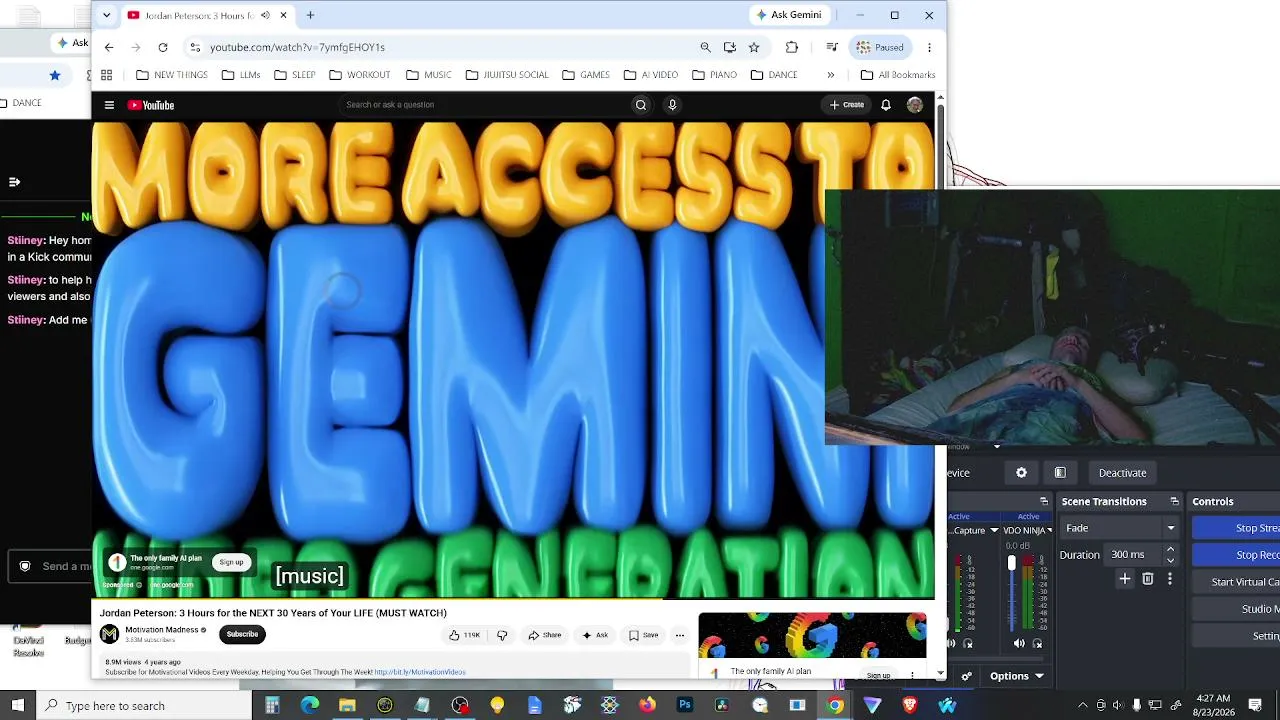This screenshot has width=1280, height=720.
Task: Decrease transition duration with down arrow
Action: click(1170, 560)
